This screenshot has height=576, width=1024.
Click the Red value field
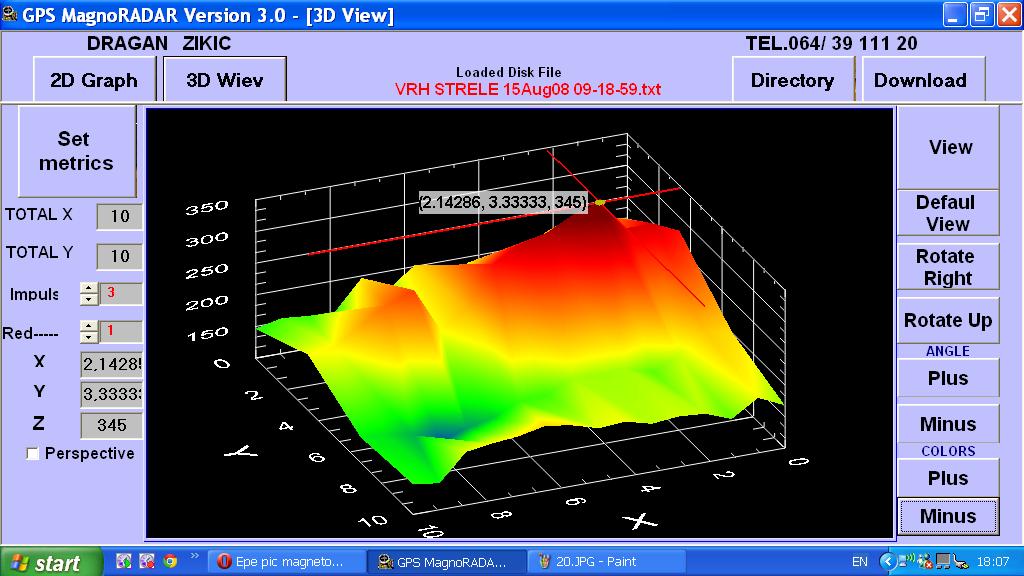coord(120,331)
